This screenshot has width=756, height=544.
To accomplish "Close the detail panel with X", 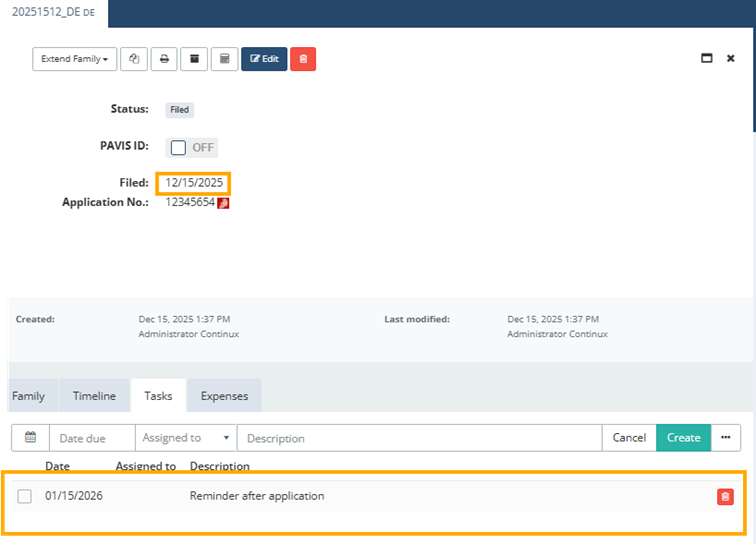I will (731, 58).
